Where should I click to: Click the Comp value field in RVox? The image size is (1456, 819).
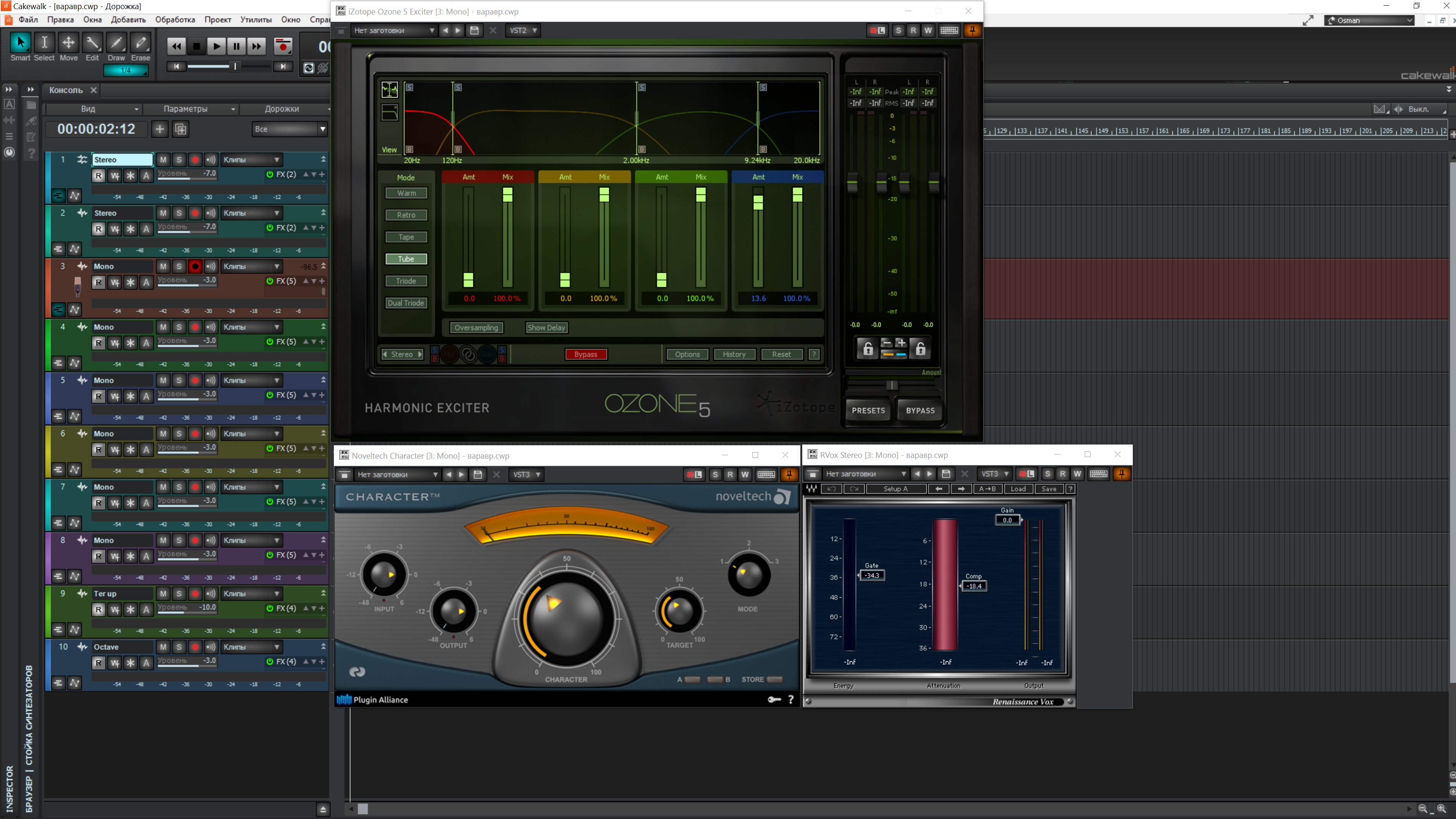pyautogui.click(x=974, y=586)
